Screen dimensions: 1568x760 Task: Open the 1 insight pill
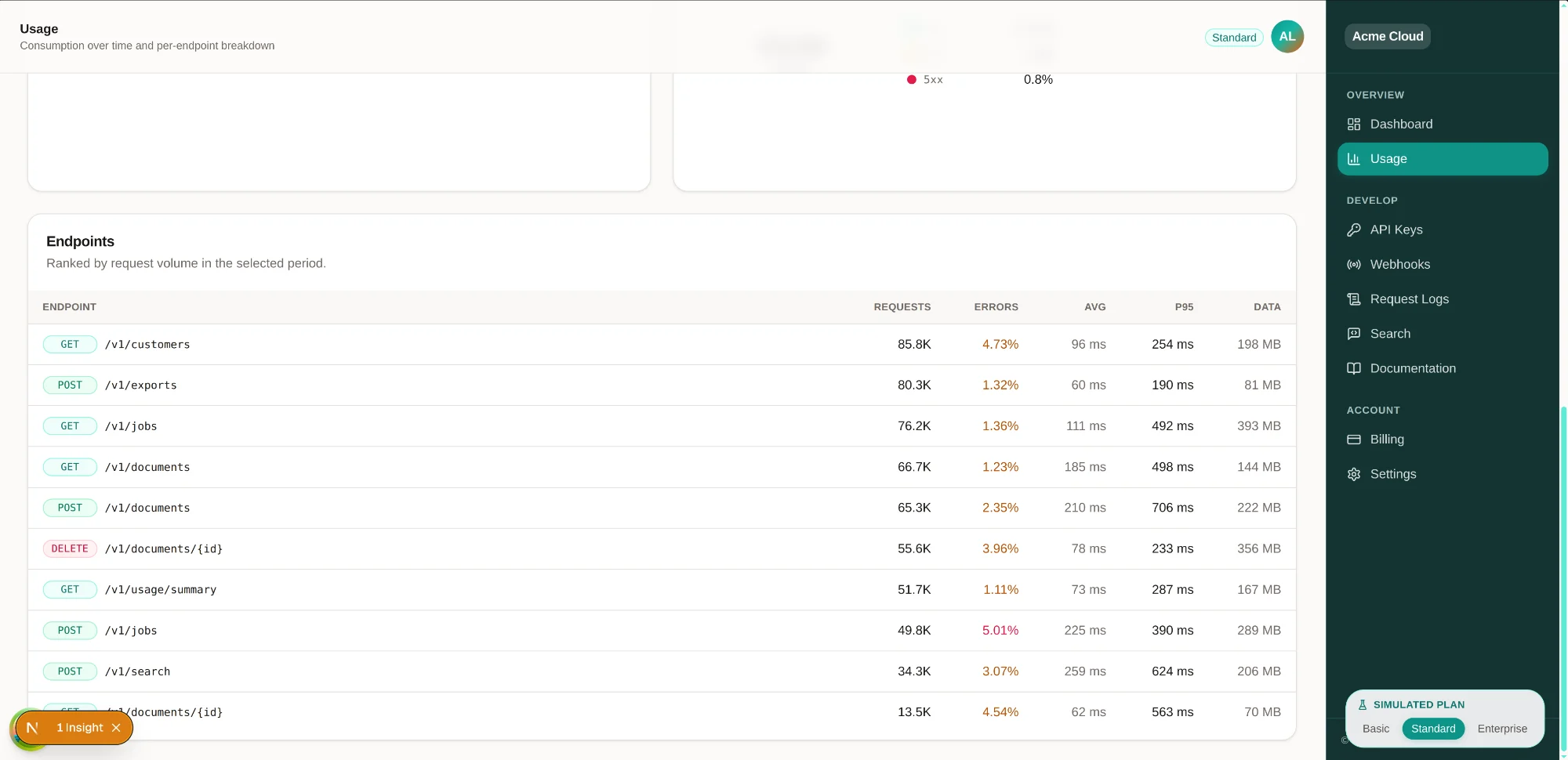point(74,728)
